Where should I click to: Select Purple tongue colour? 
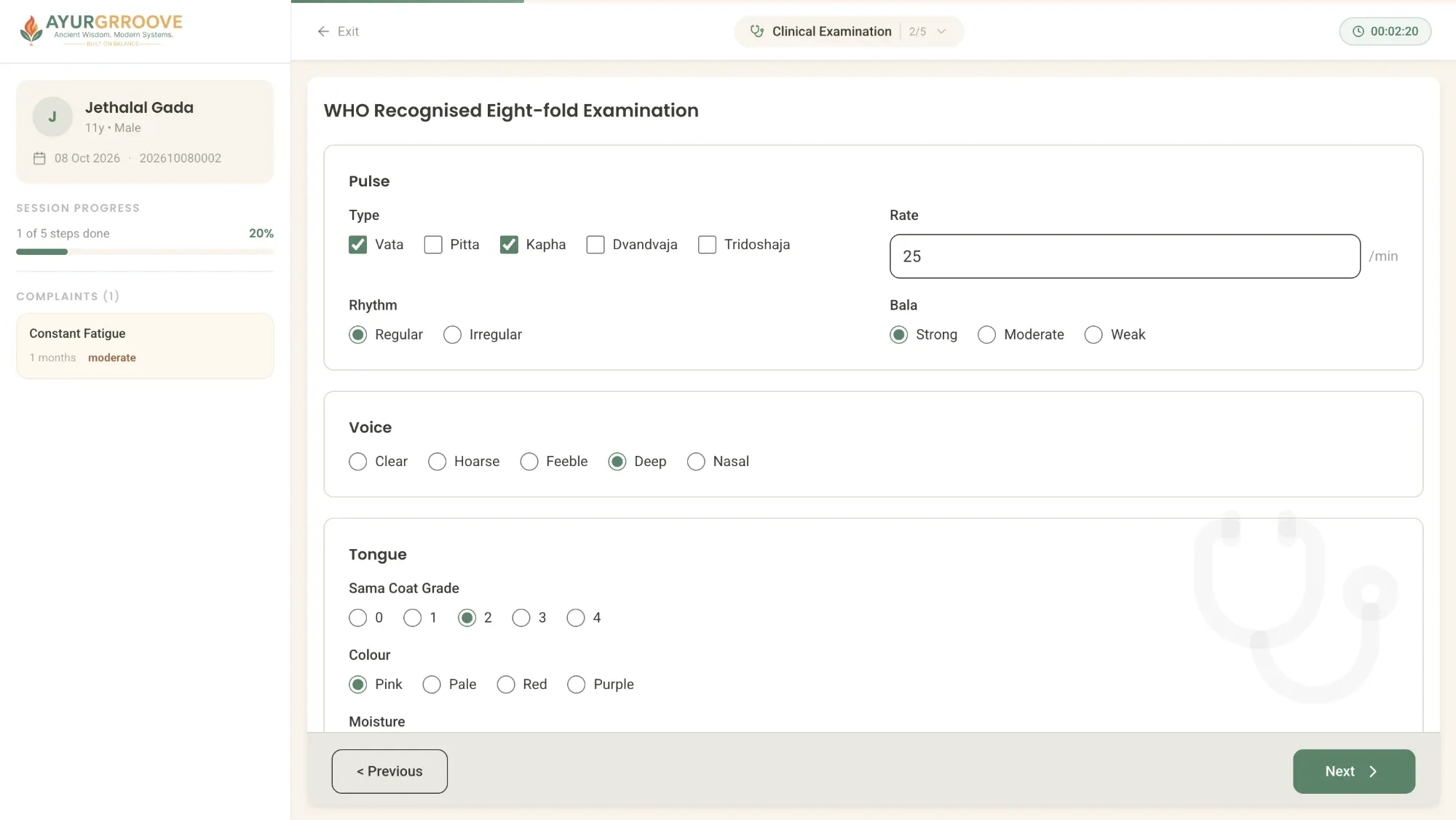[576, 685]
